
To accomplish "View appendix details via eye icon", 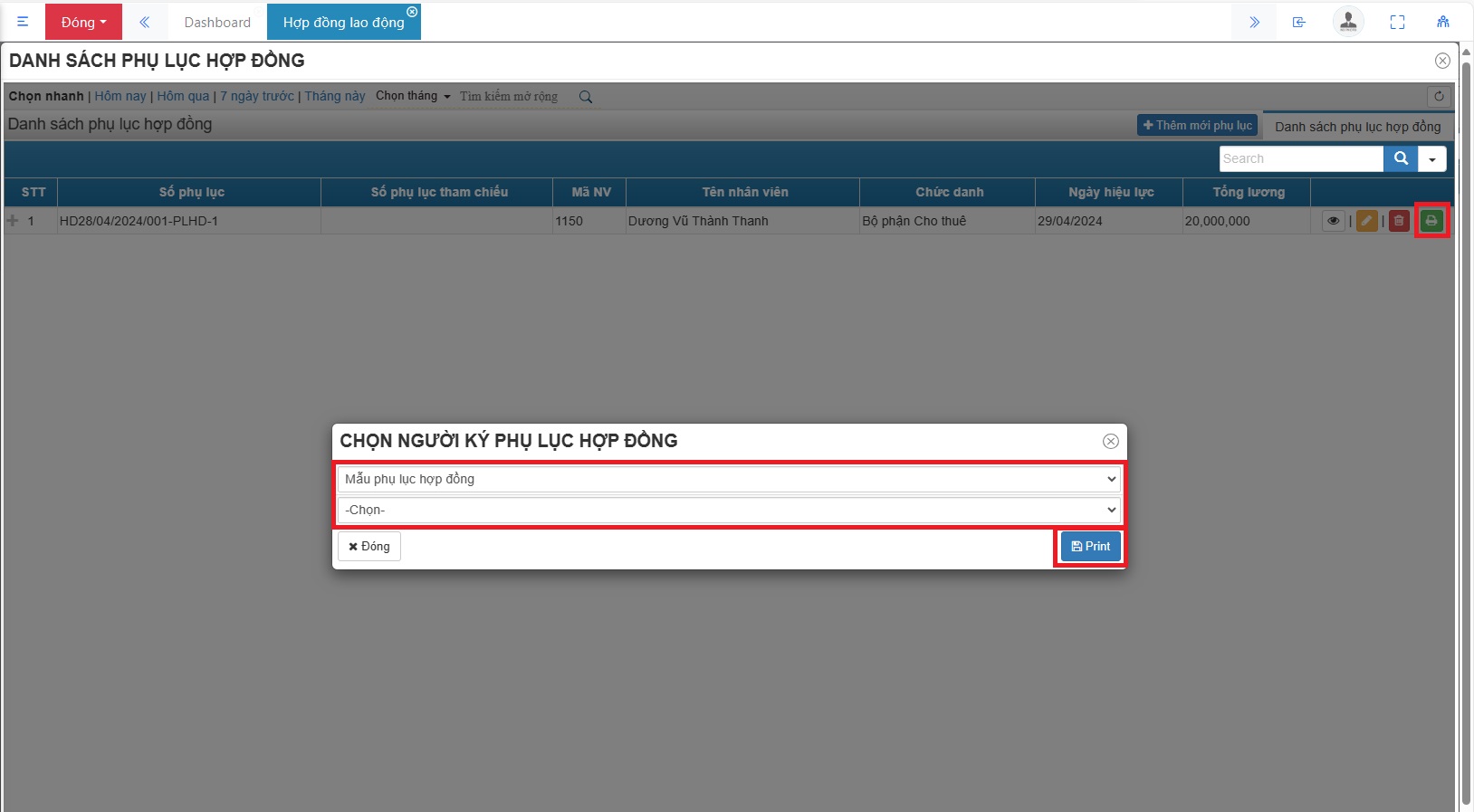I will coord(1333,221).
